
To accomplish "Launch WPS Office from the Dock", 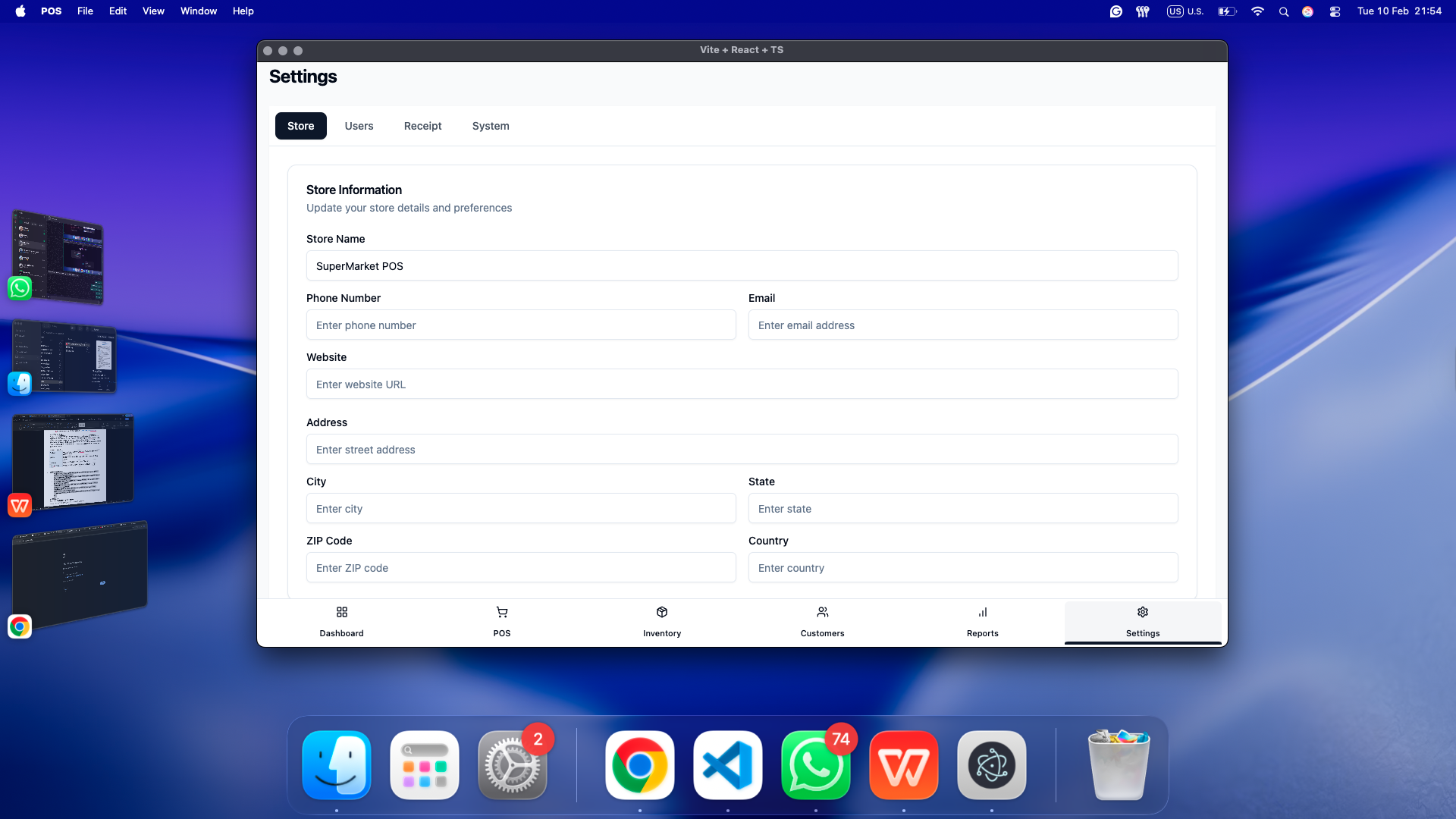I will point(903,764).
